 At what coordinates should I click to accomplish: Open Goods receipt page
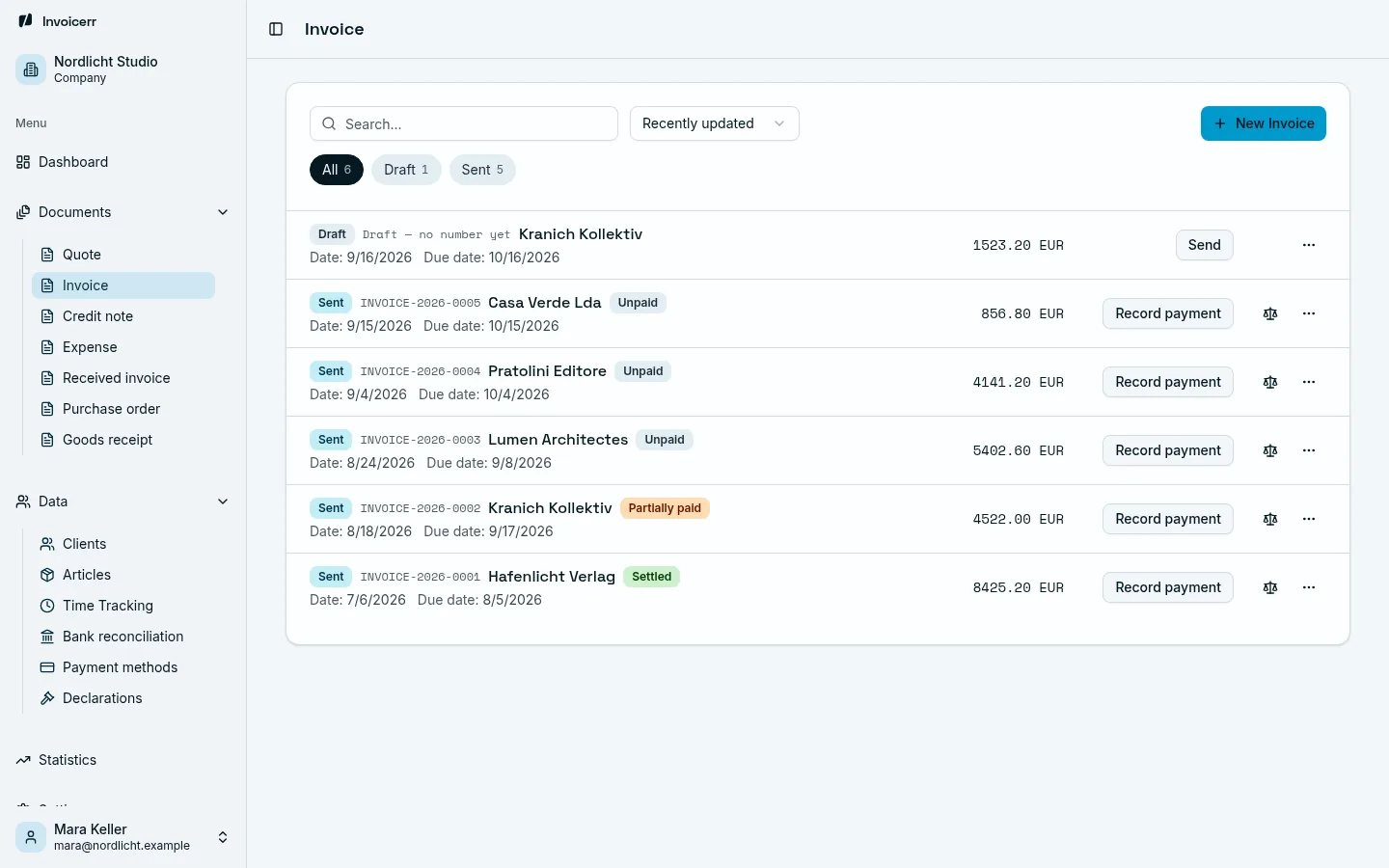click(x=123, y=440)
